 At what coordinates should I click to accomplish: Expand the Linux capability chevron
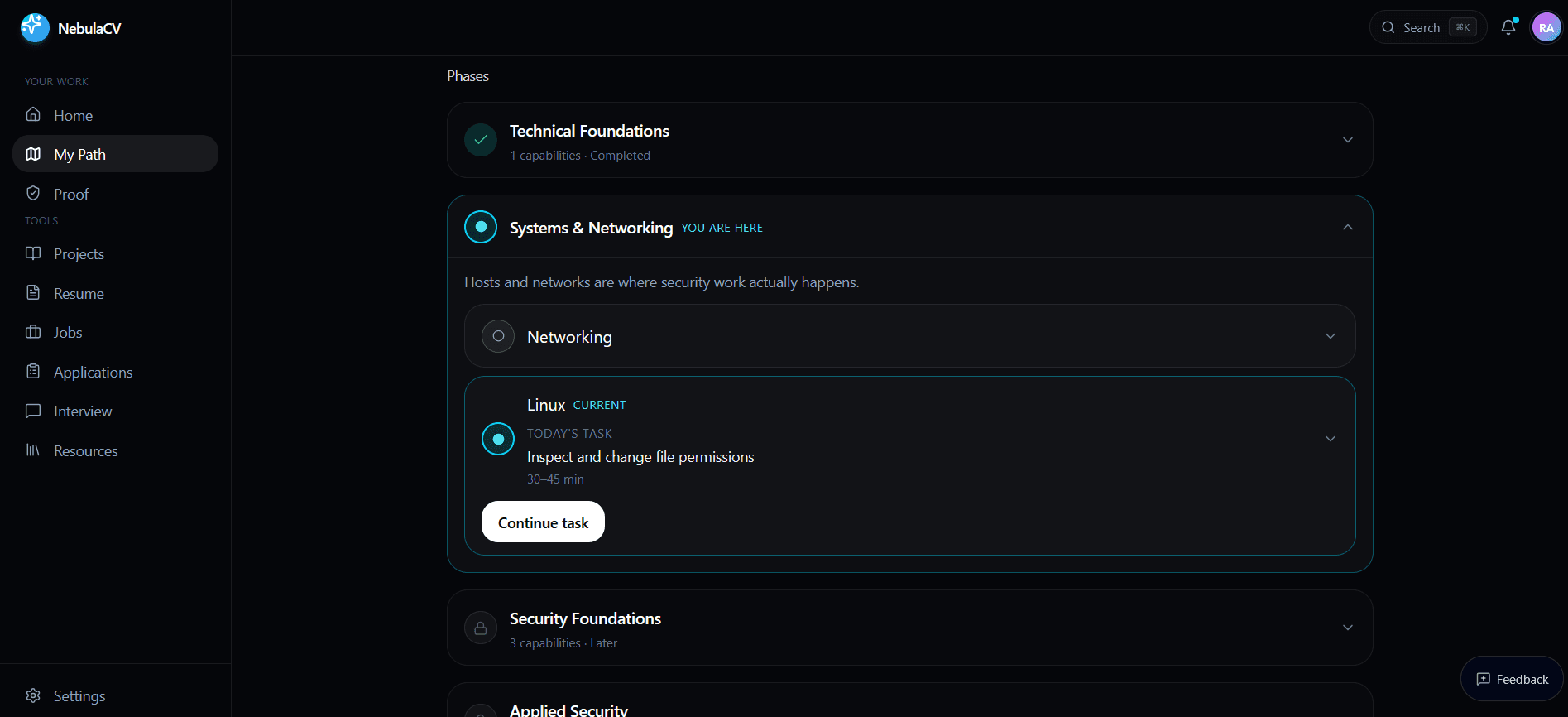1331,439
